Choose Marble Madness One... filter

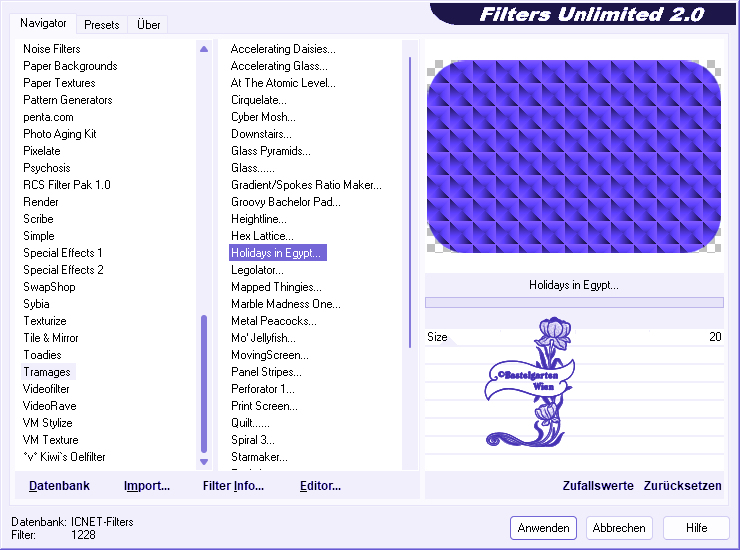tap(286, 304)
